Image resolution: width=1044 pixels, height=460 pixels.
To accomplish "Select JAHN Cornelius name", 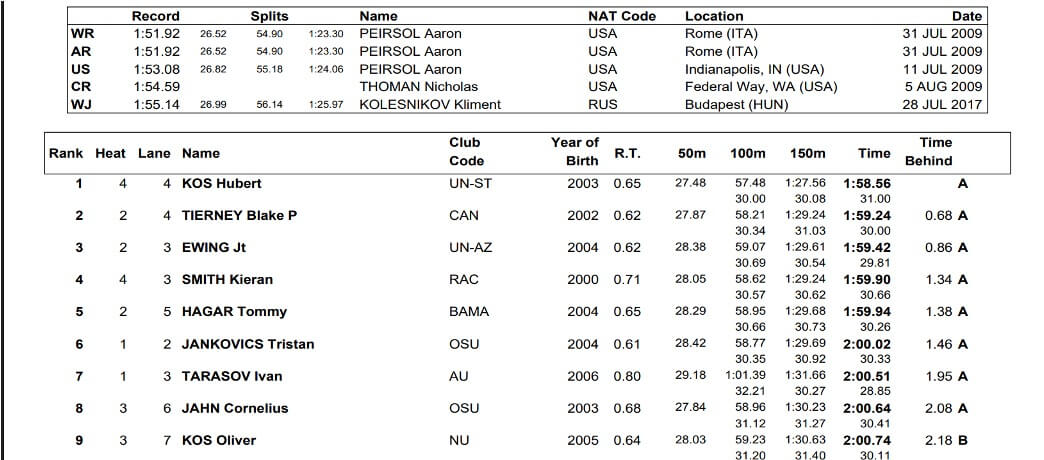I will (235, 408).
